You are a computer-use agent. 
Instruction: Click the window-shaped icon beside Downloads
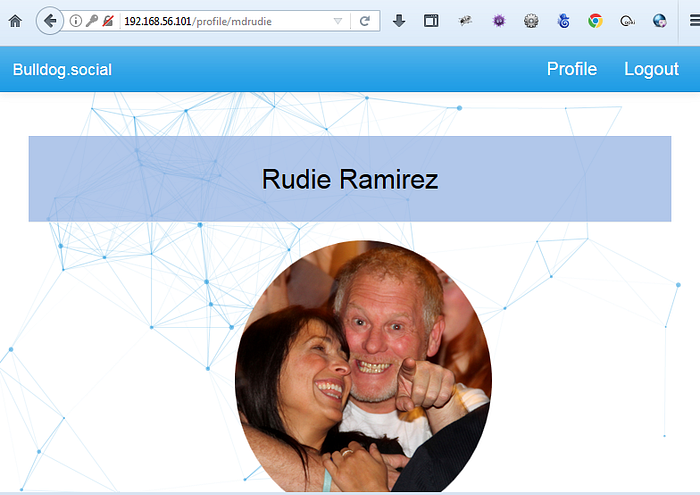point(431,21)
